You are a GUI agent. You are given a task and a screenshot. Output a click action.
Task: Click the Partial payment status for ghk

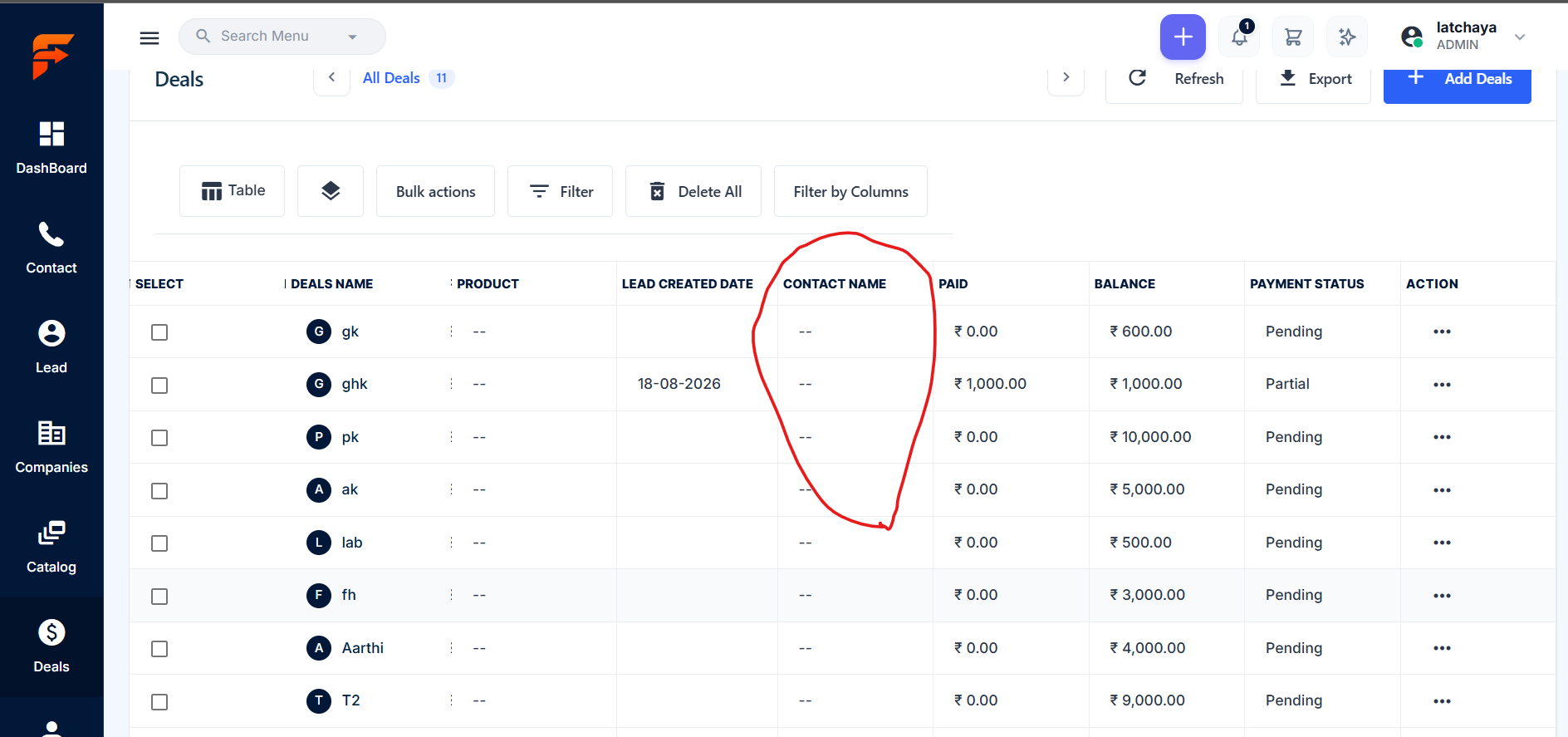(1287, 384)
